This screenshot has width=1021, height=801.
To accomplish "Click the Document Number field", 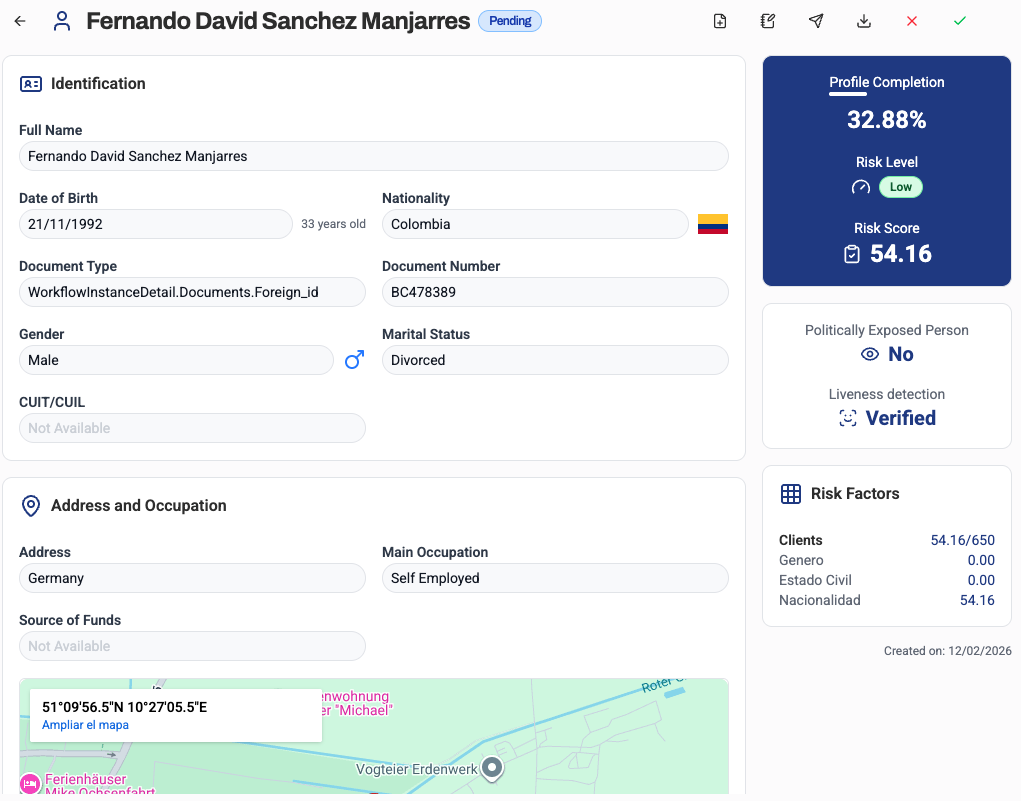I will click(x=555, y=292).
